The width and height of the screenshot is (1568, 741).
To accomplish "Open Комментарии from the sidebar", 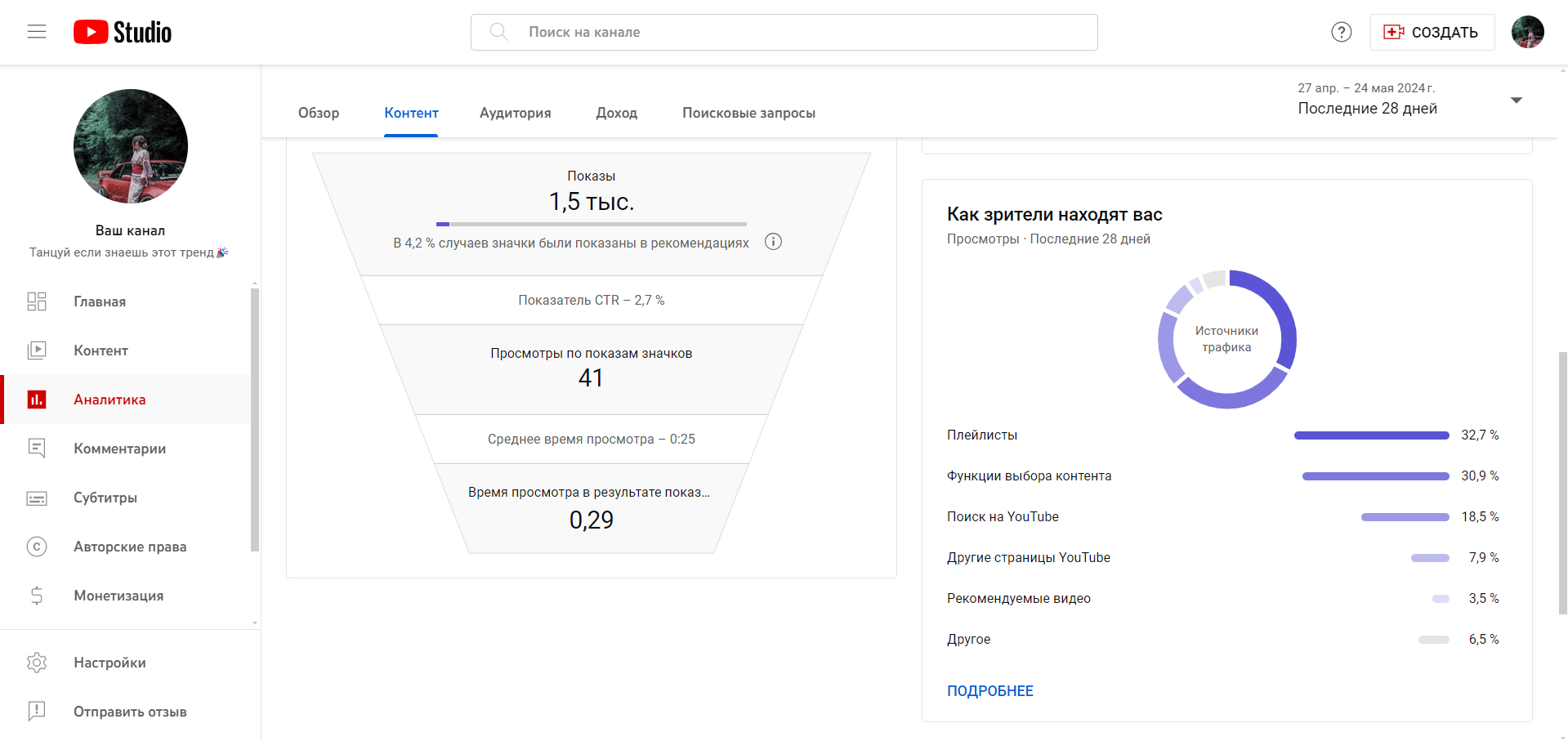I will point(119,449).
